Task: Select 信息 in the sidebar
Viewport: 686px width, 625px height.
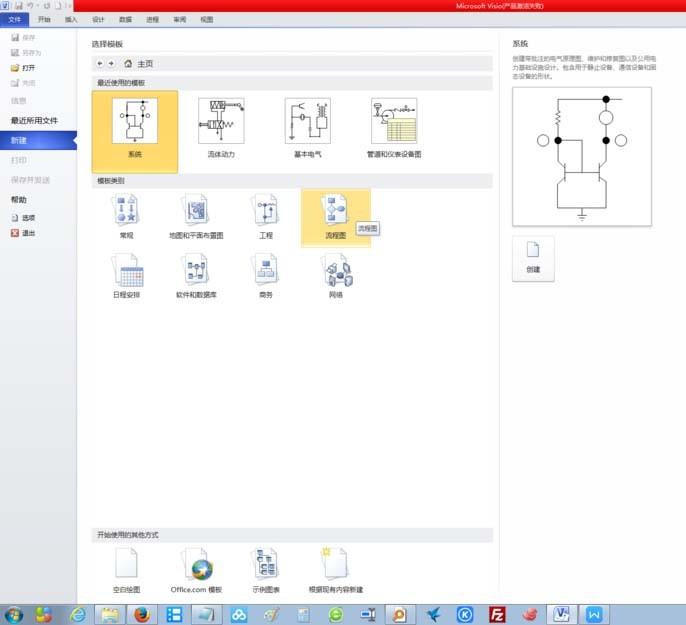Action: click(18, 101)
